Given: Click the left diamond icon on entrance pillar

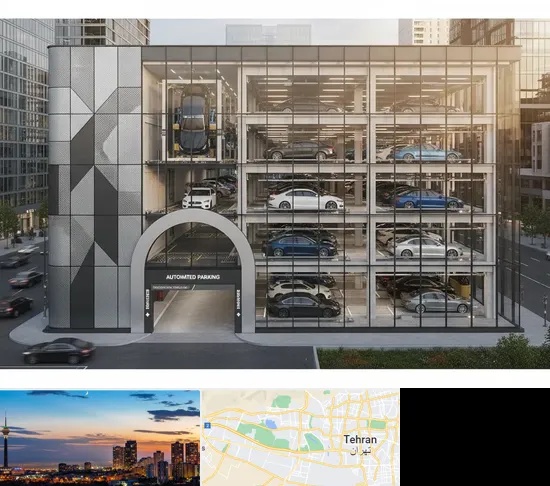Looking at the screenshot, I should 148,315.
